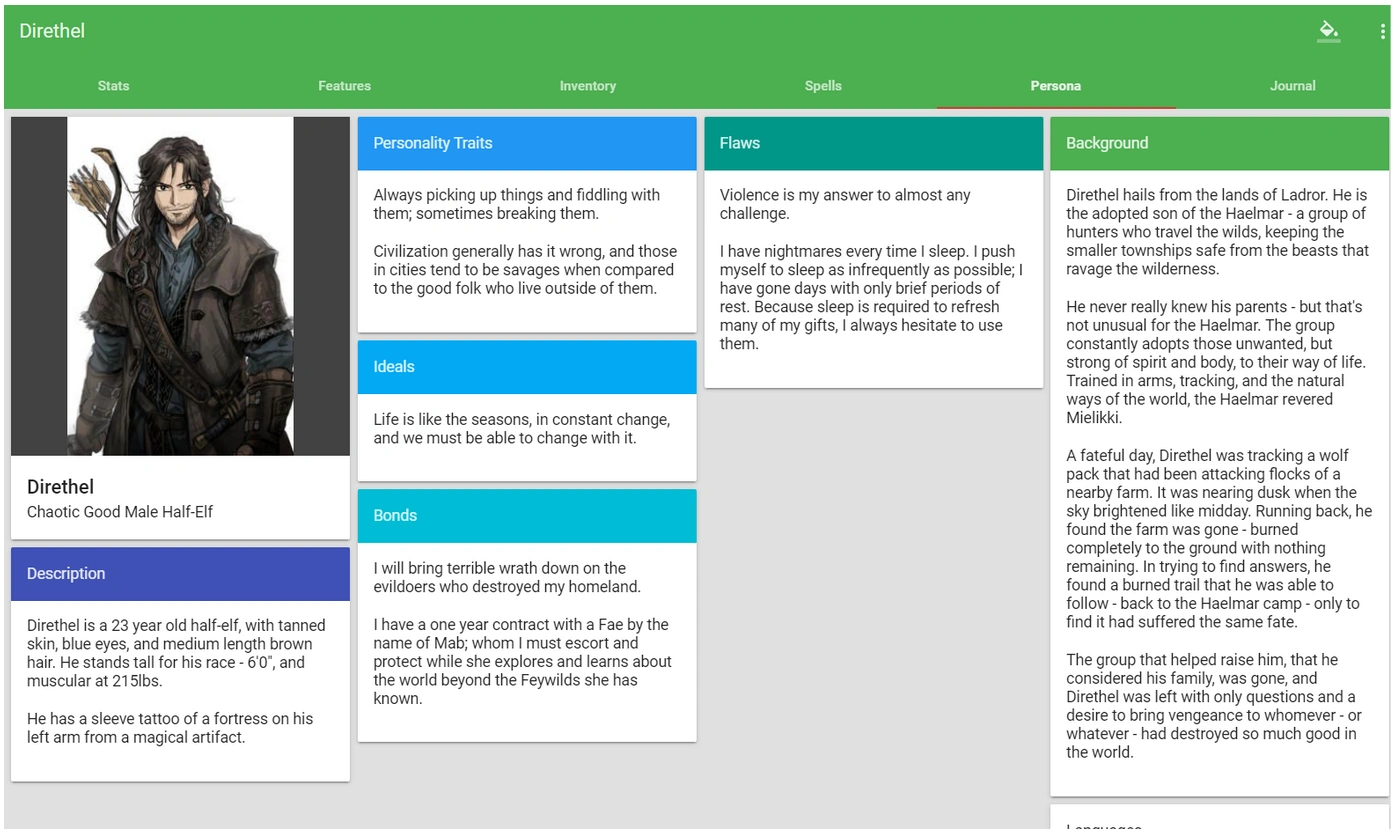This screenshot has height=832, width=1396.
Task: Click the 'Chaotic Good Male Half-Elf' subtitle
Action: (x=120, y=512)
